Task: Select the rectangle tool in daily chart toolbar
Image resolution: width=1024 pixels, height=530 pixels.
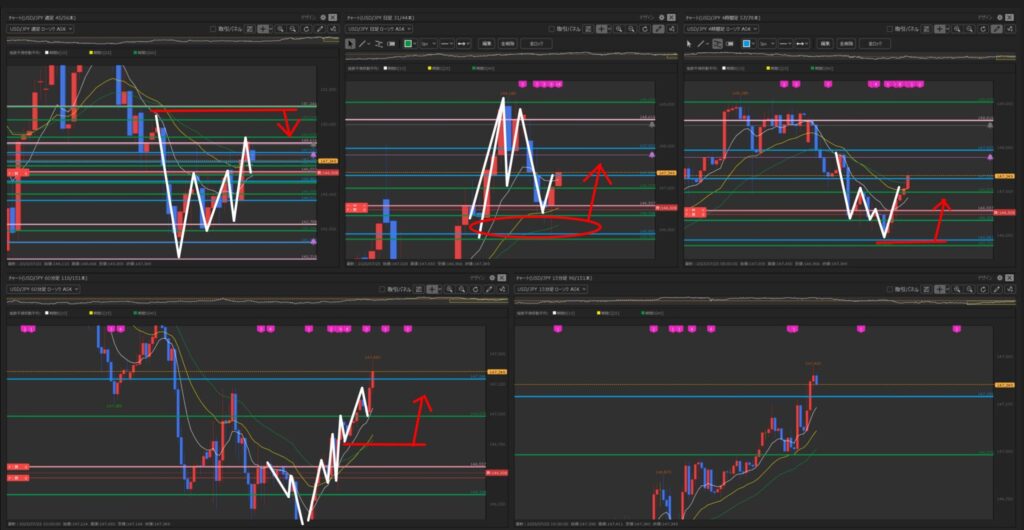Action: tap(391, 43)
